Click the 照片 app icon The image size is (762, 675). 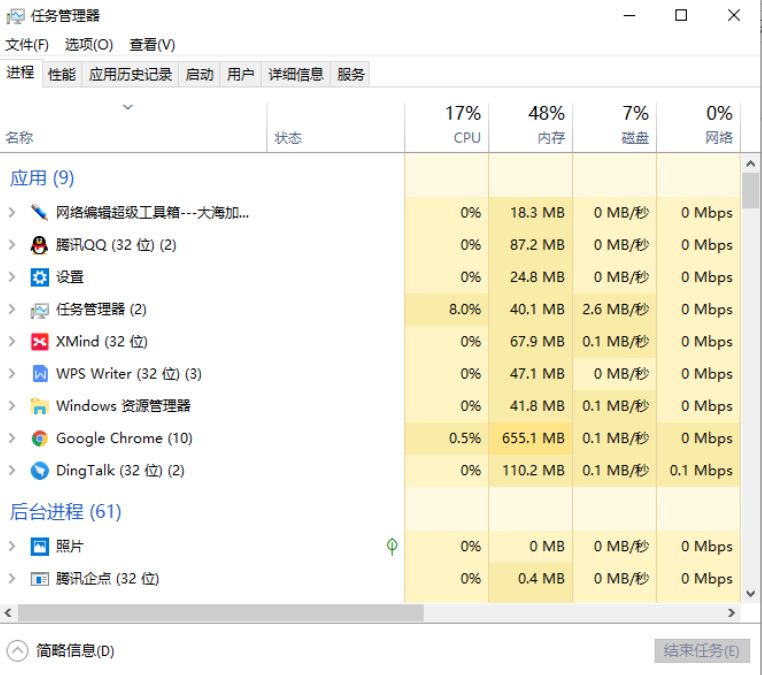coord(39,546)
